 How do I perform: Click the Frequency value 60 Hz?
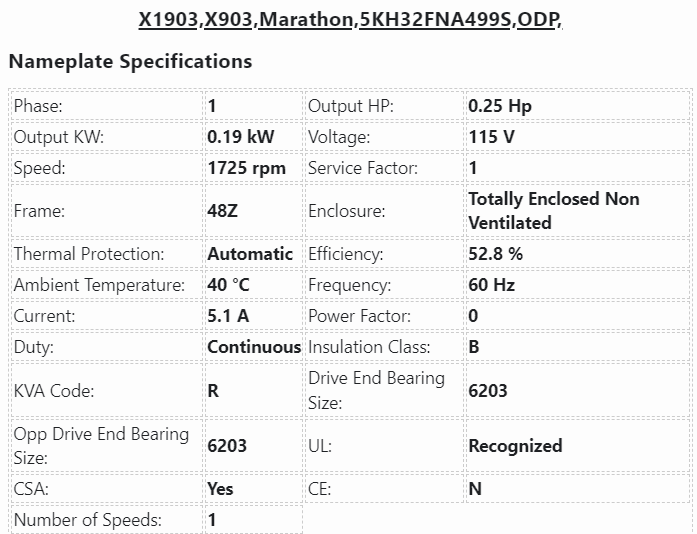coord(491,285)
